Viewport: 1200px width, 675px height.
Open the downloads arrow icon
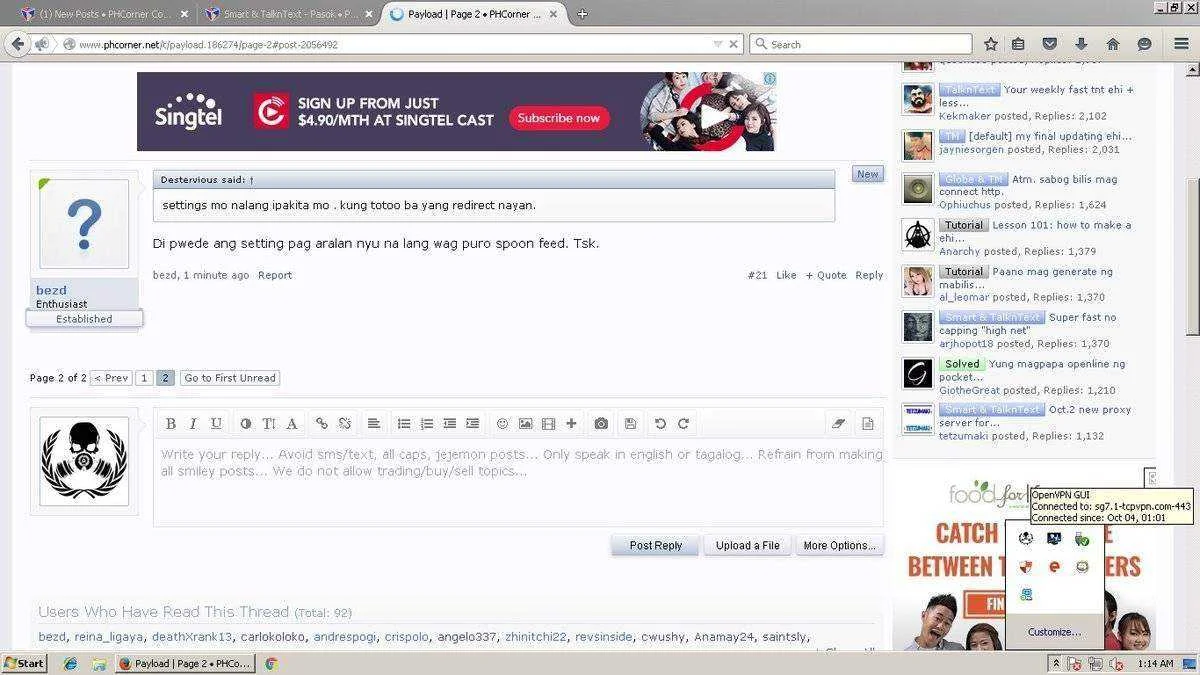coord(1081,44)
